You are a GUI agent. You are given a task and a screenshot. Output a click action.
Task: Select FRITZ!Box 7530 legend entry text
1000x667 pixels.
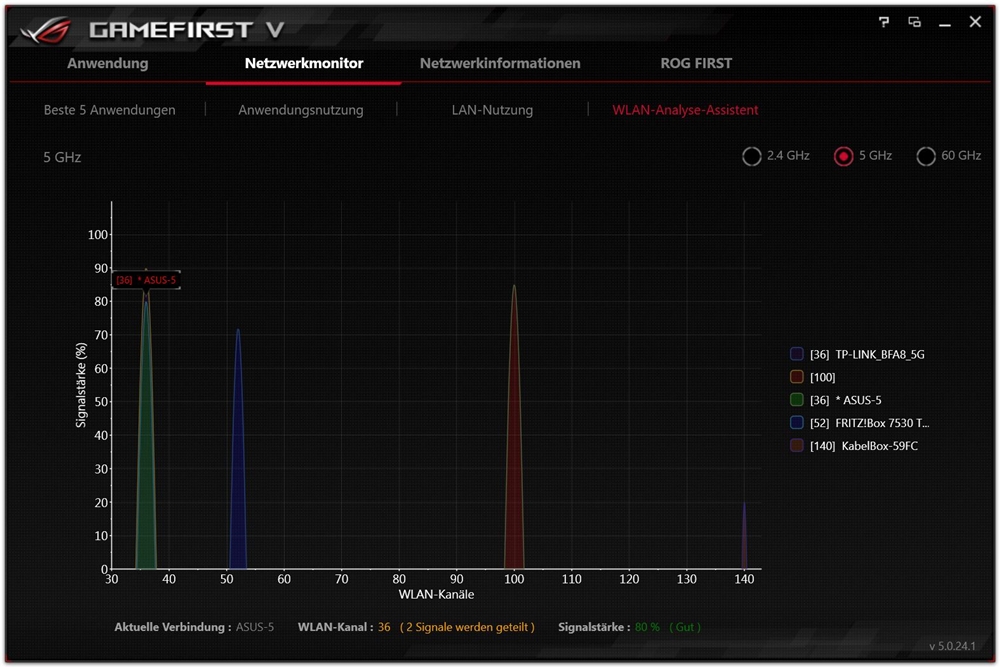tap(870, 423)
